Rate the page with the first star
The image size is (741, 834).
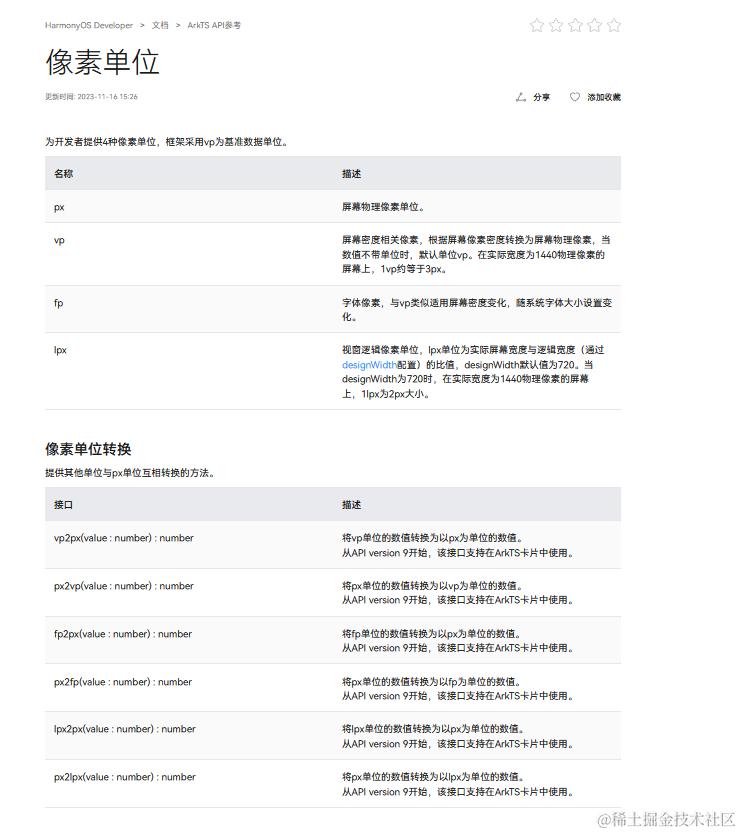coord(537,25)
